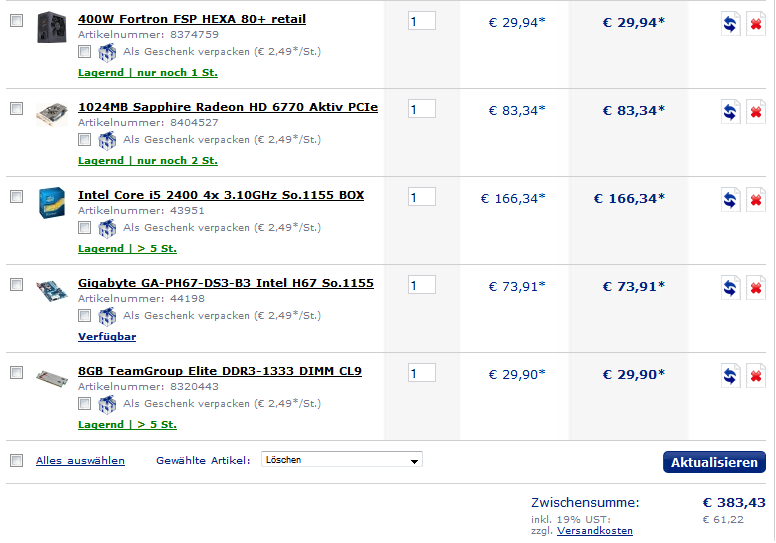Enable gift wrapping for Intel Core i5

(85, 228)
